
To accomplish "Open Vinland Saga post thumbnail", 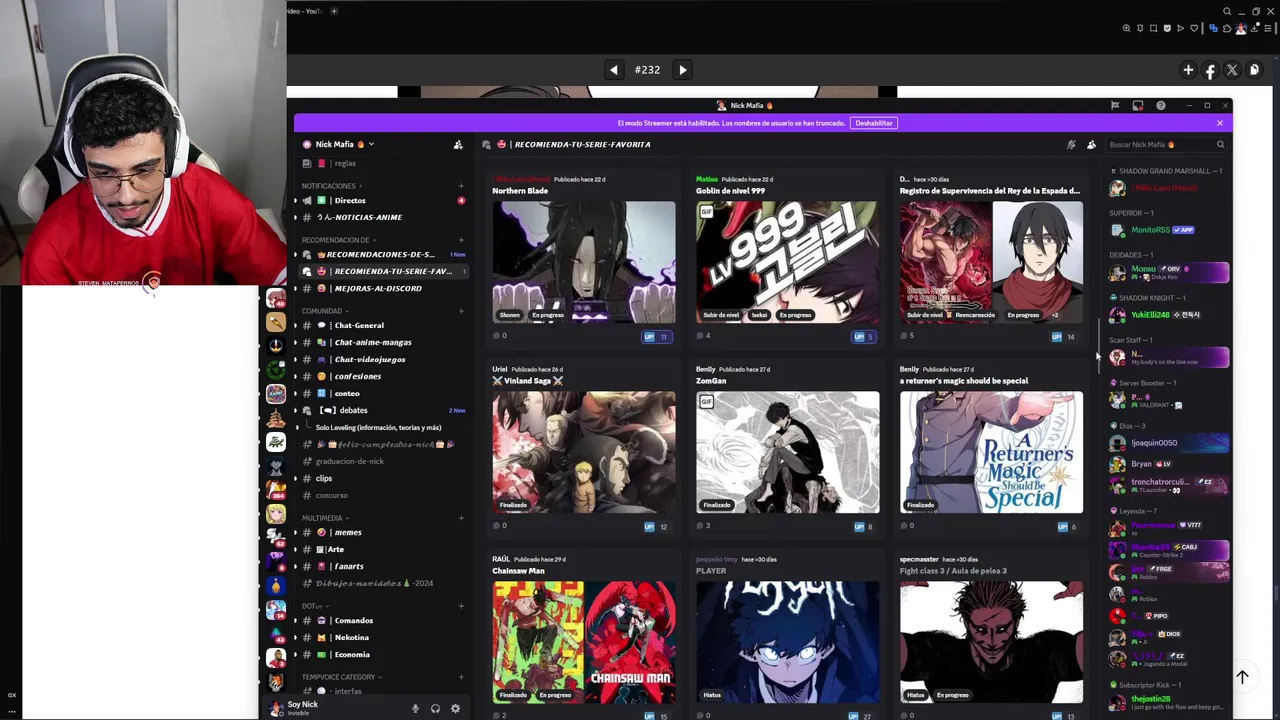I will [584, 452].
